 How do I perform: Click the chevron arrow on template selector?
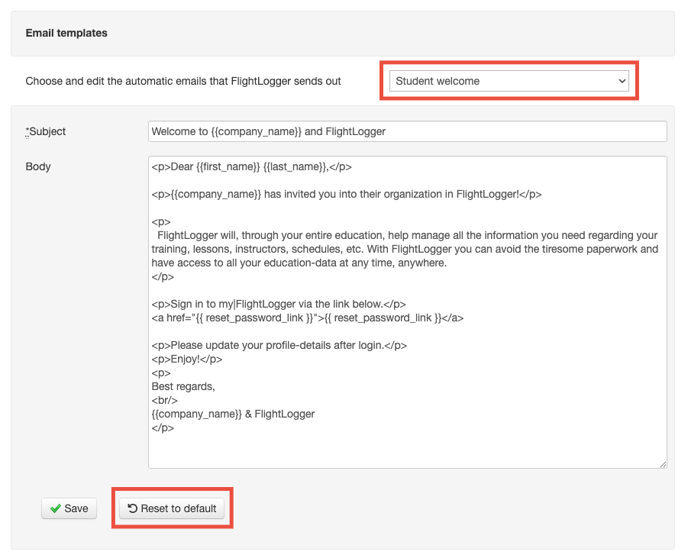point(622,81)
